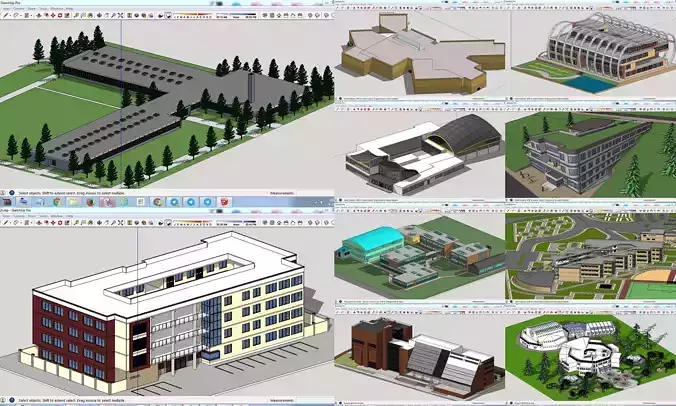Select the Line pencil tool in gray L-shaped building window
The height and width of the screenshot is (406, 676).
pyautogui.click(x=6, y=15)
